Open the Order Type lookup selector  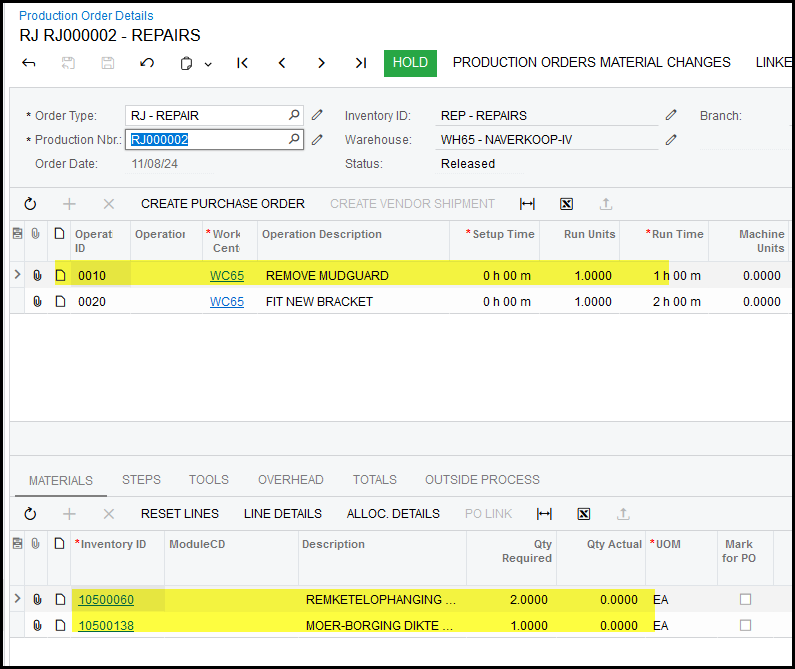point(293,115)
